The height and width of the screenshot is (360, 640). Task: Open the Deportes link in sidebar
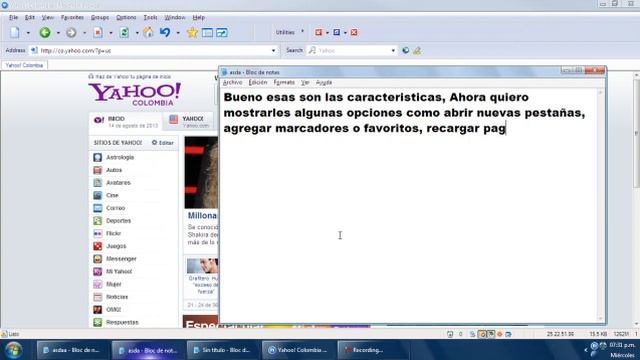(x=118, y=220)
